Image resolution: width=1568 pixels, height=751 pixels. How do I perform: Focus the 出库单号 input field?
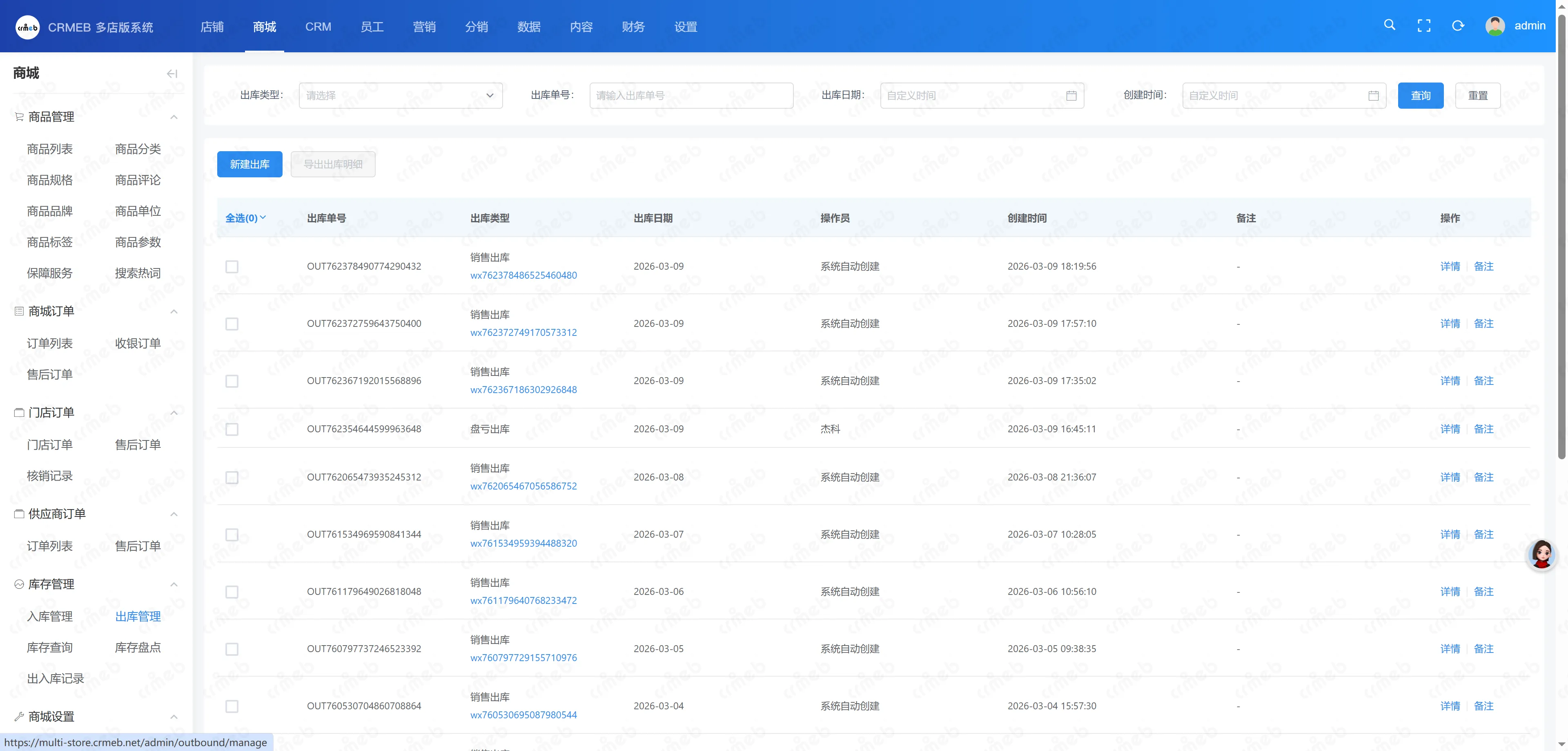coord(691,96)
